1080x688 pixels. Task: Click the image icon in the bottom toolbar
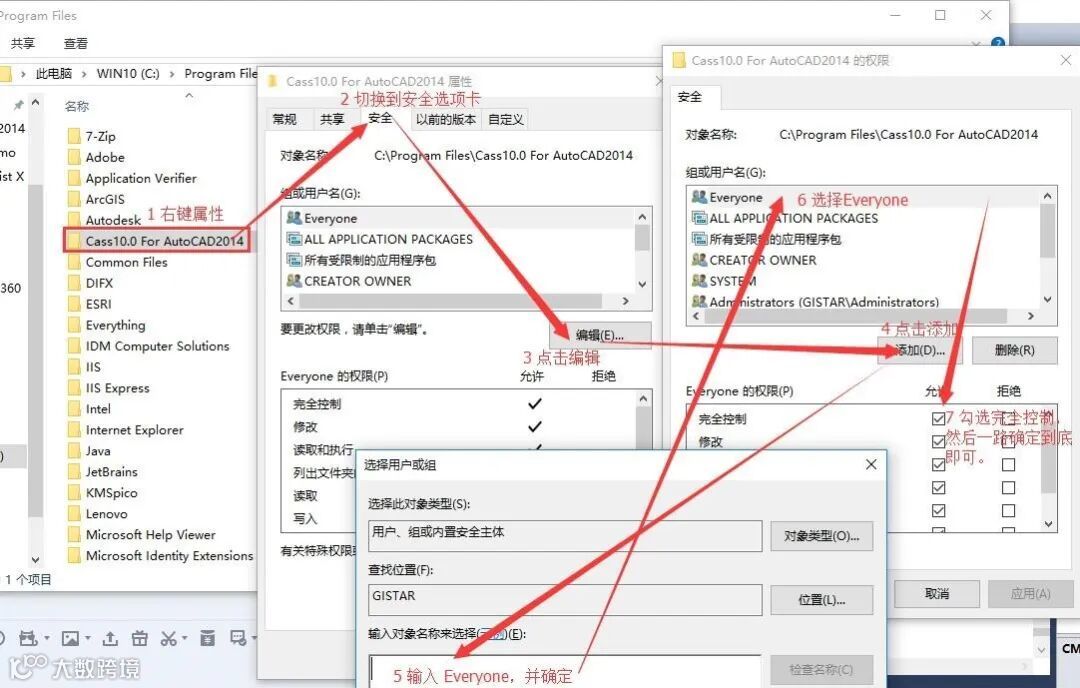pyautogui.click(x=70, y=638)
